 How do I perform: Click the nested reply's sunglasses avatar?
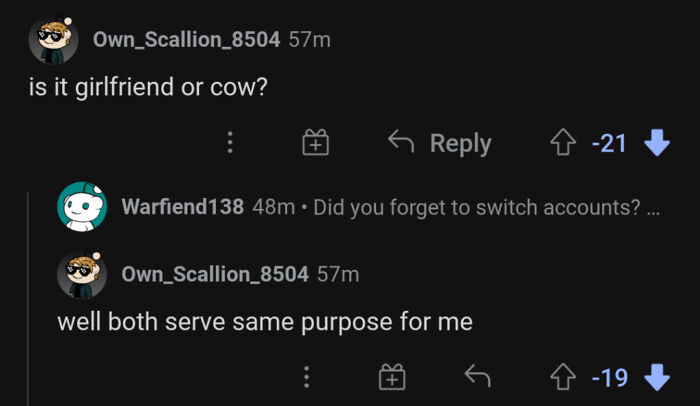(x=82, y=274)
